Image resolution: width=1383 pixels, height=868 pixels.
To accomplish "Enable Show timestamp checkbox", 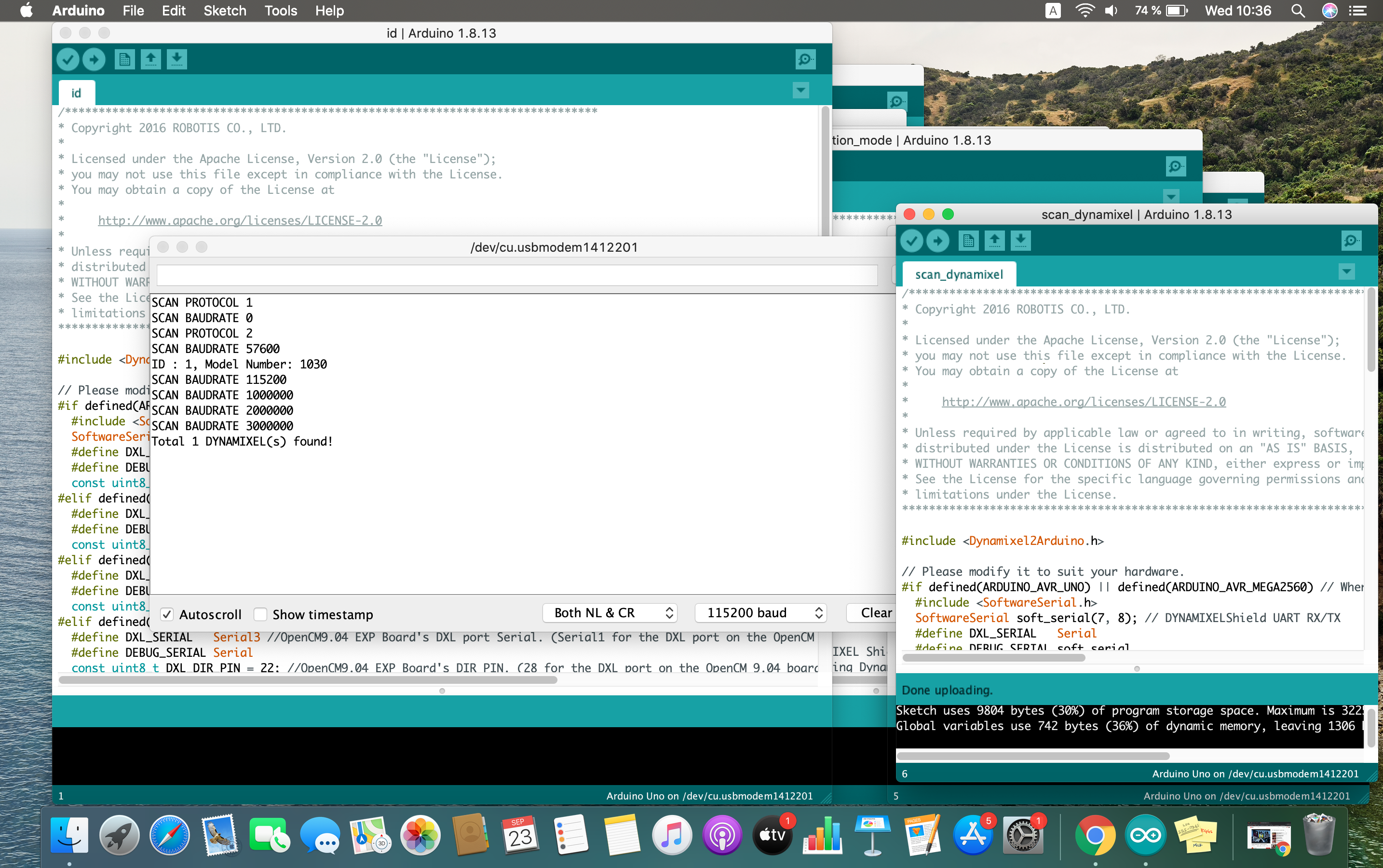I will (x=260, y=614).
